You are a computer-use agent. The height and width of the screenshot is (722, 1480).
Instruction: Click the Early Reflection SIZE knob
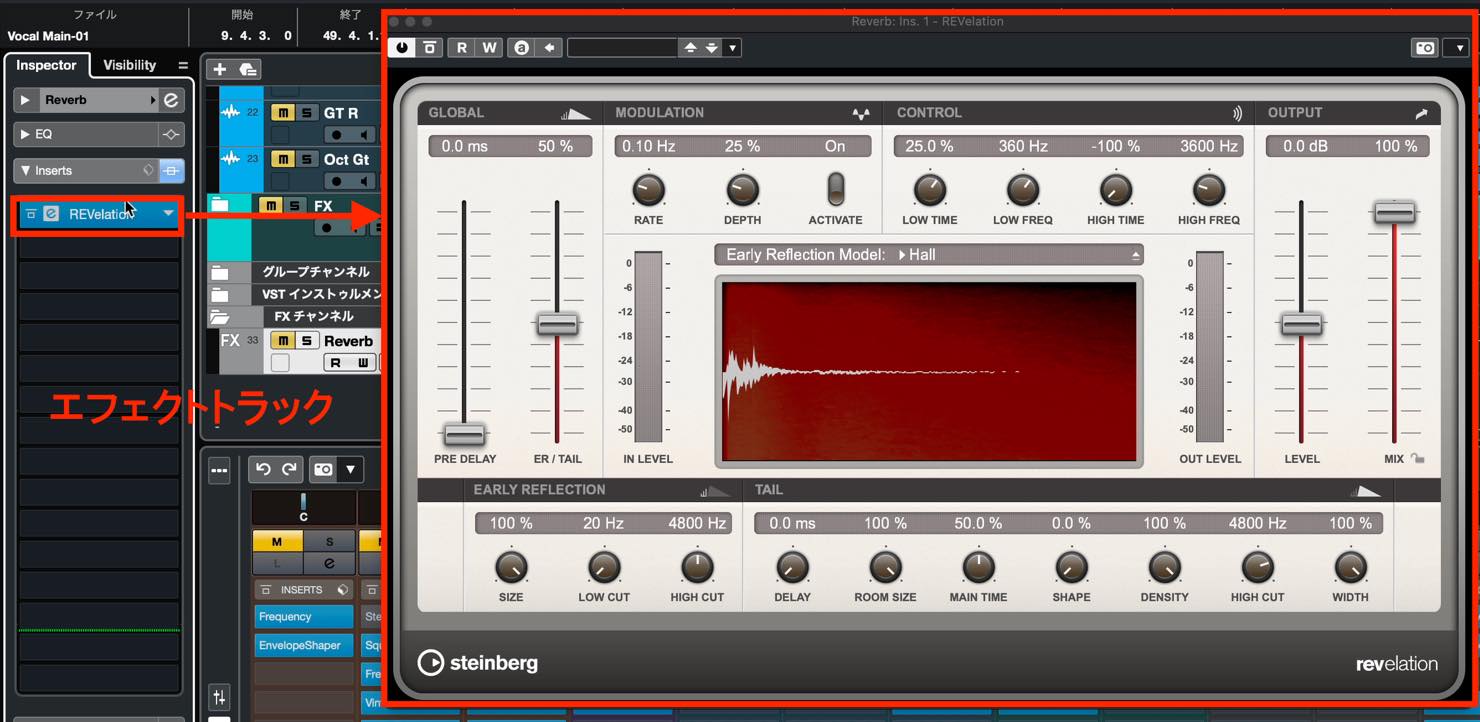pyautogui.click(x=511, y=567)
